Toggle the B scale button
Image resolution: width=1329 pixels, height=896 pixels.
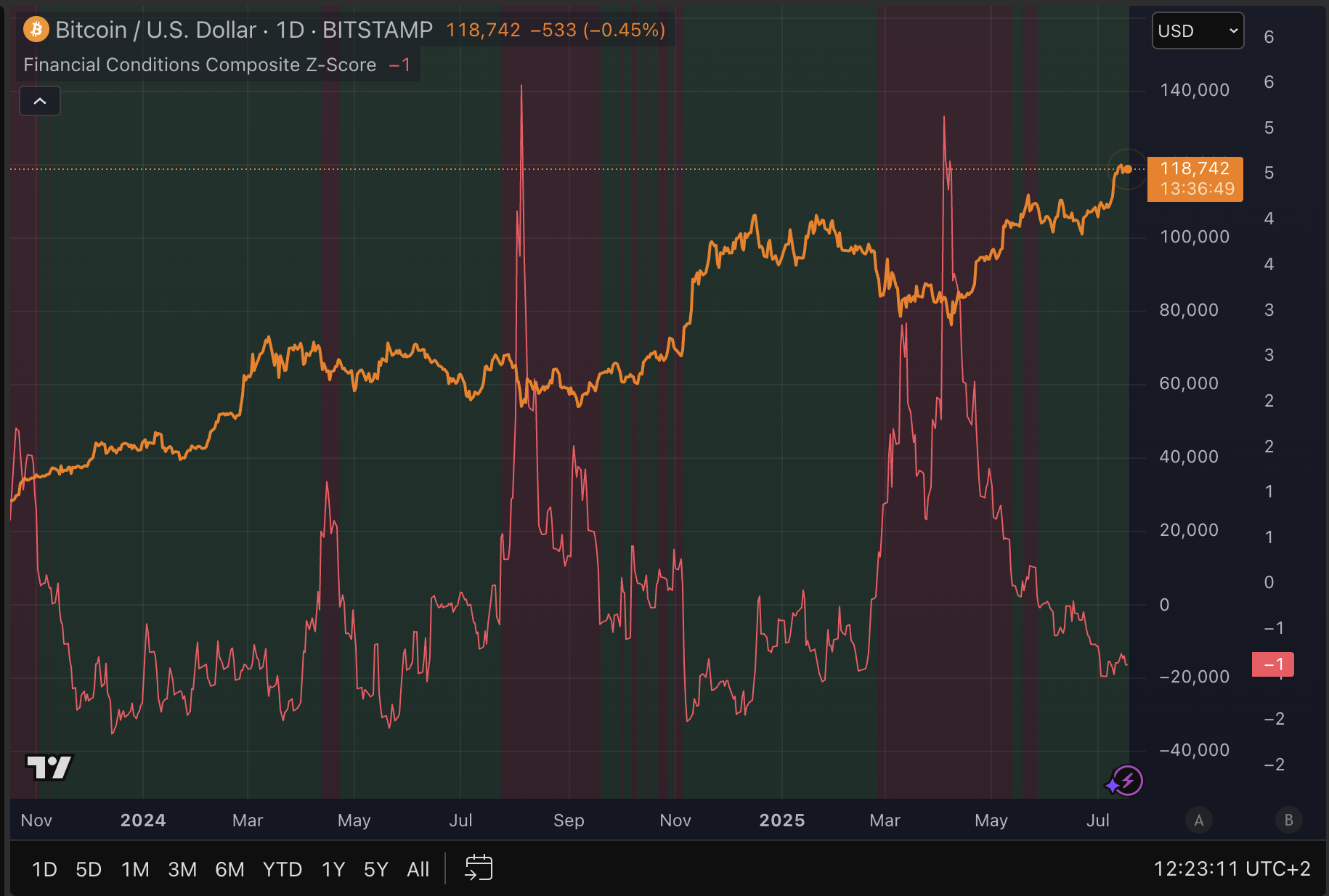point(1288,820)
